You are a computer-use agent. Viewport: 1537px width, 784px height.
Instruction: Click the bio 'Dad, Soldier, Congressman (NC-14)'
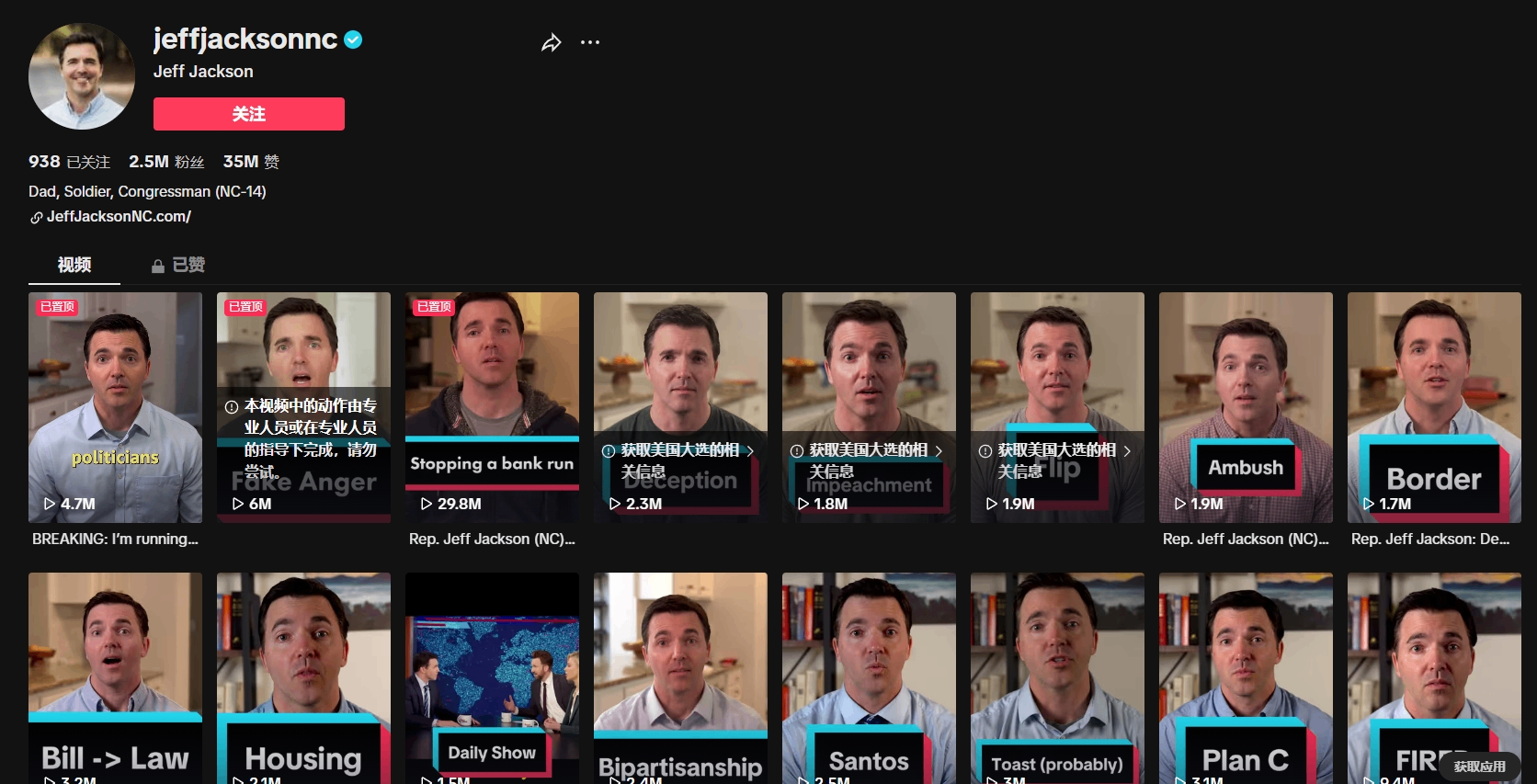point(147,192)
